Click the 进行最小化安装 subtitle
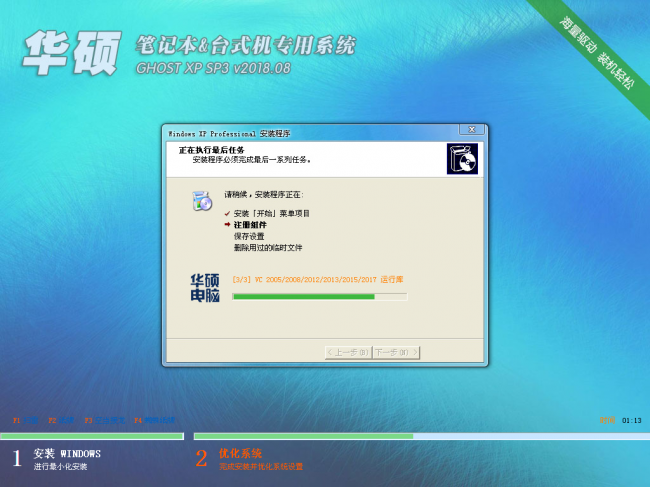Viewport: 650px width, 487px height. click(61, 467)
